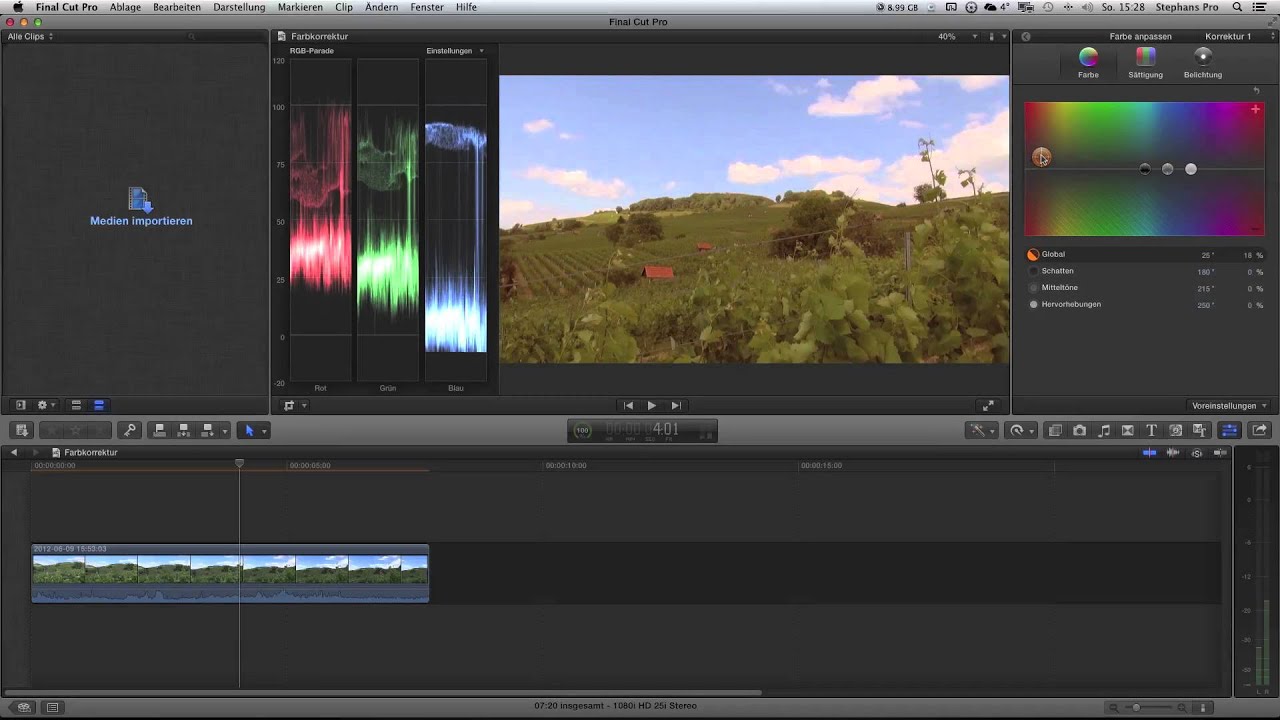Click the Medien importieren button
This screenshot has height=720, width=1280.
click(140, 208)
